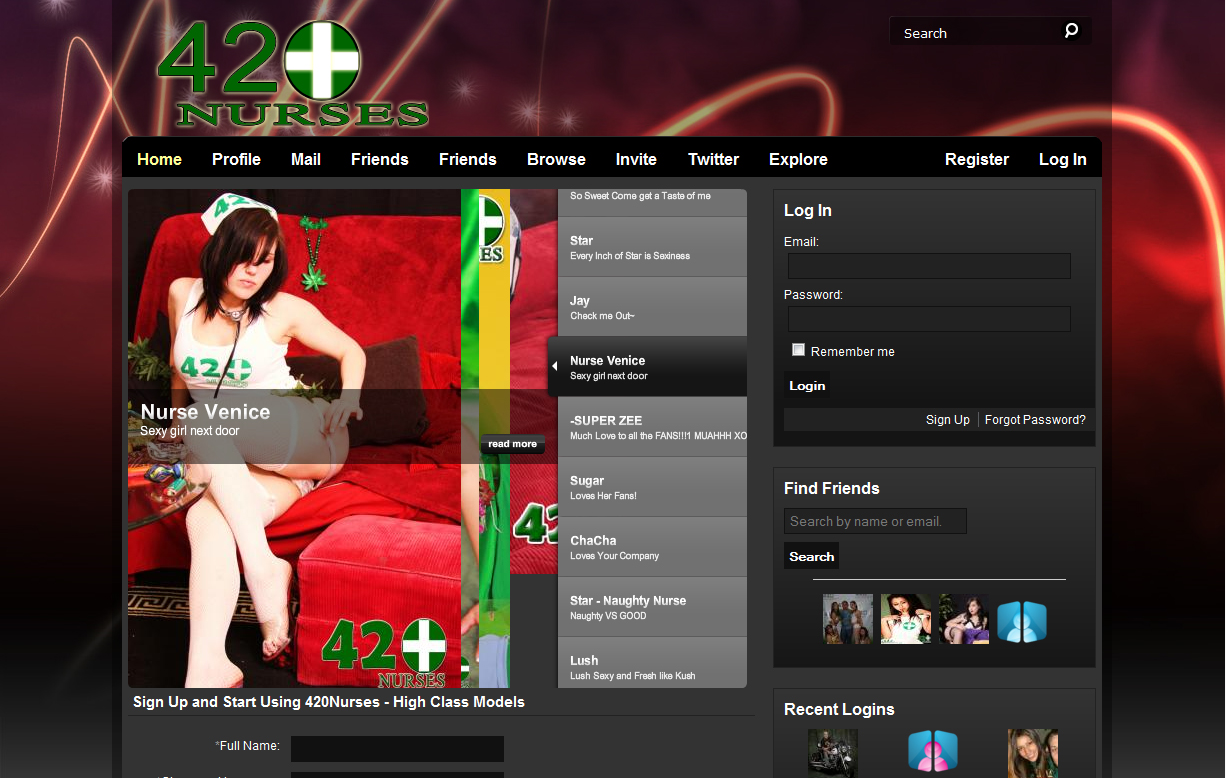
Task: Click the search magnifier icon
Action: [x=1071, y=31]
